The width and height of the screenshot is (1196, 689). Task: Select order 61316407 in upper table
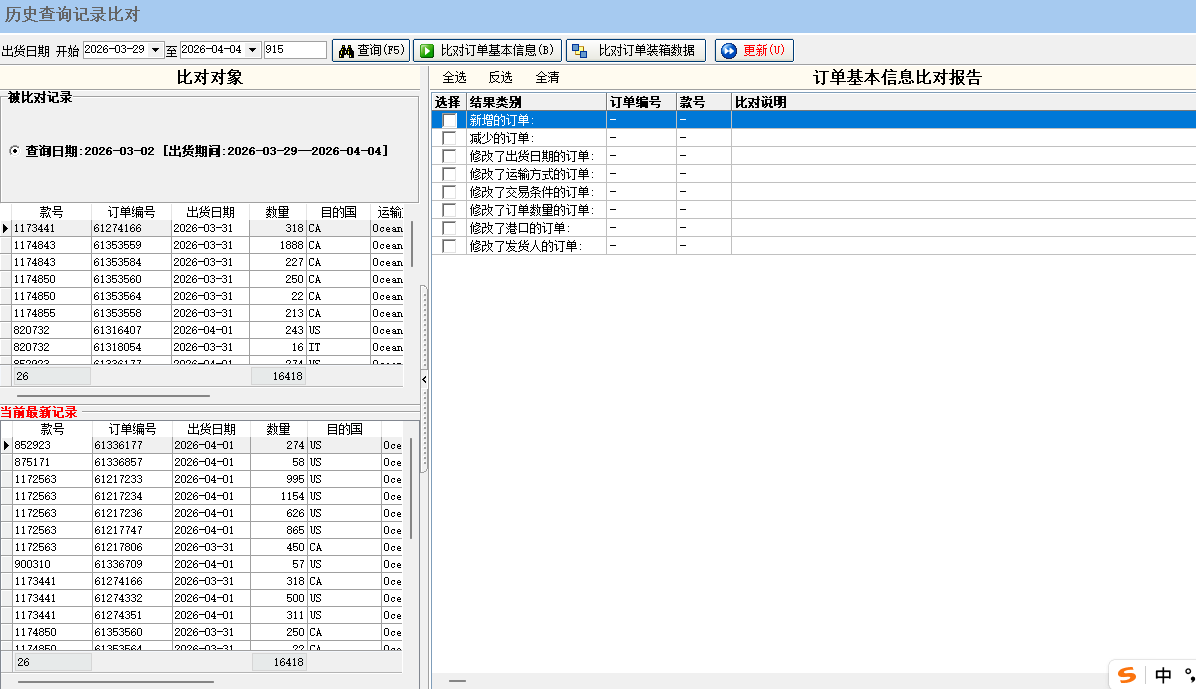tap(117, 330)
